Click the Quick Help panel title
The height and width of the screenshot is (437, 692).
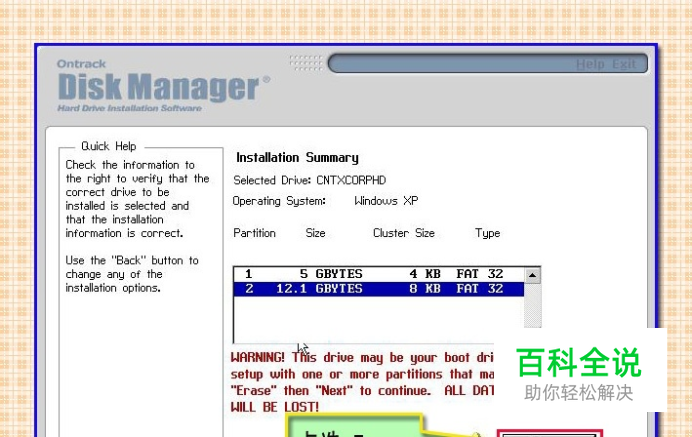tap(109, 146)
